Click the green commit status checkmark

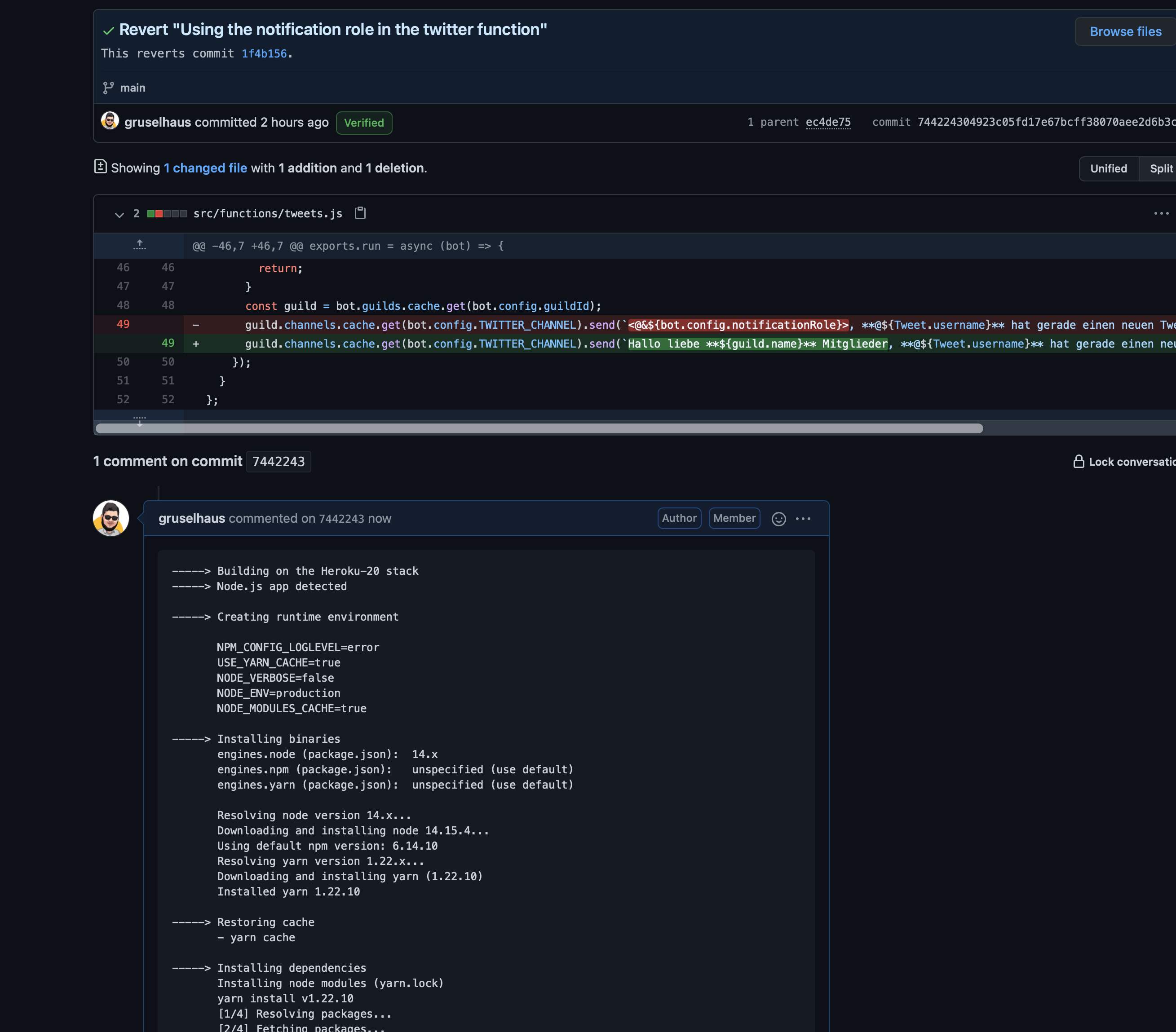(108, 31)
